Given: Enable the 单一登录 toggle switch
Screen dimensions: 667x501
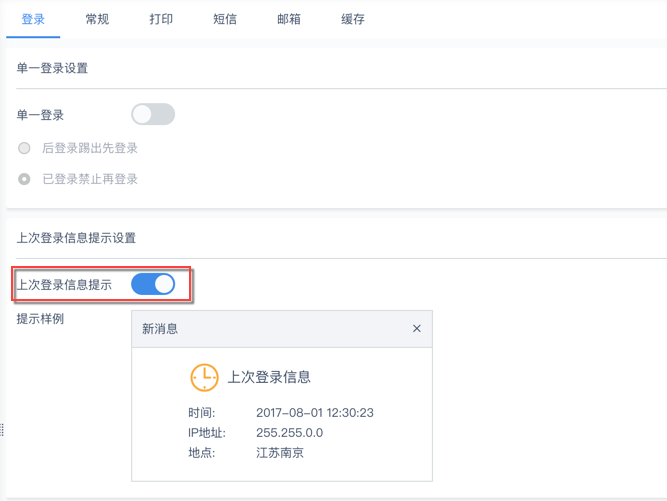Looking at the screenshot, I should tap(153, 114).
